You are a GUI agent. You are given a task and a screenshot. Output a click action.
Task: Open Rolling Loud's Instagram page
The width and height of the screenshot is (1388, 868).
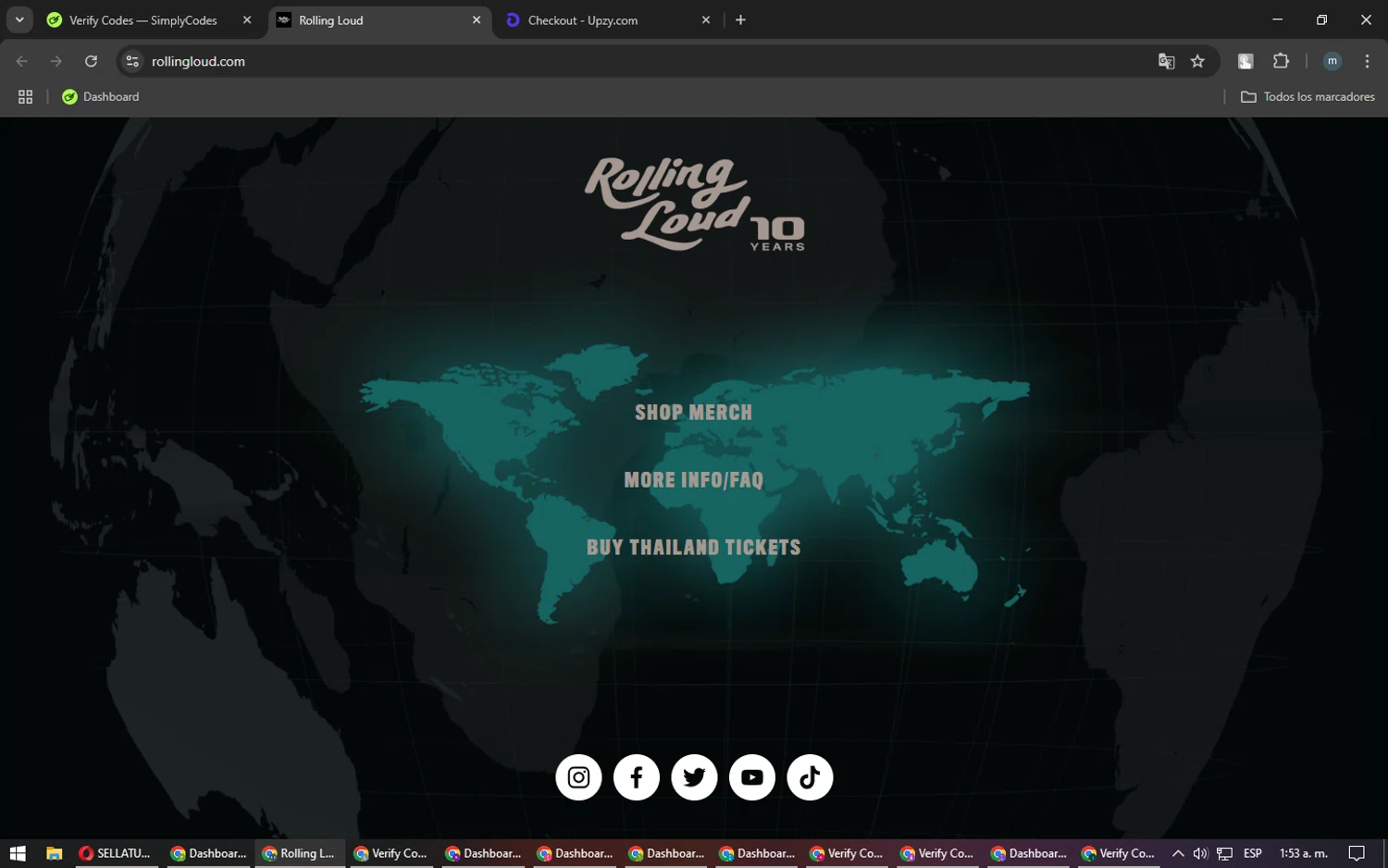pos(578,777)
